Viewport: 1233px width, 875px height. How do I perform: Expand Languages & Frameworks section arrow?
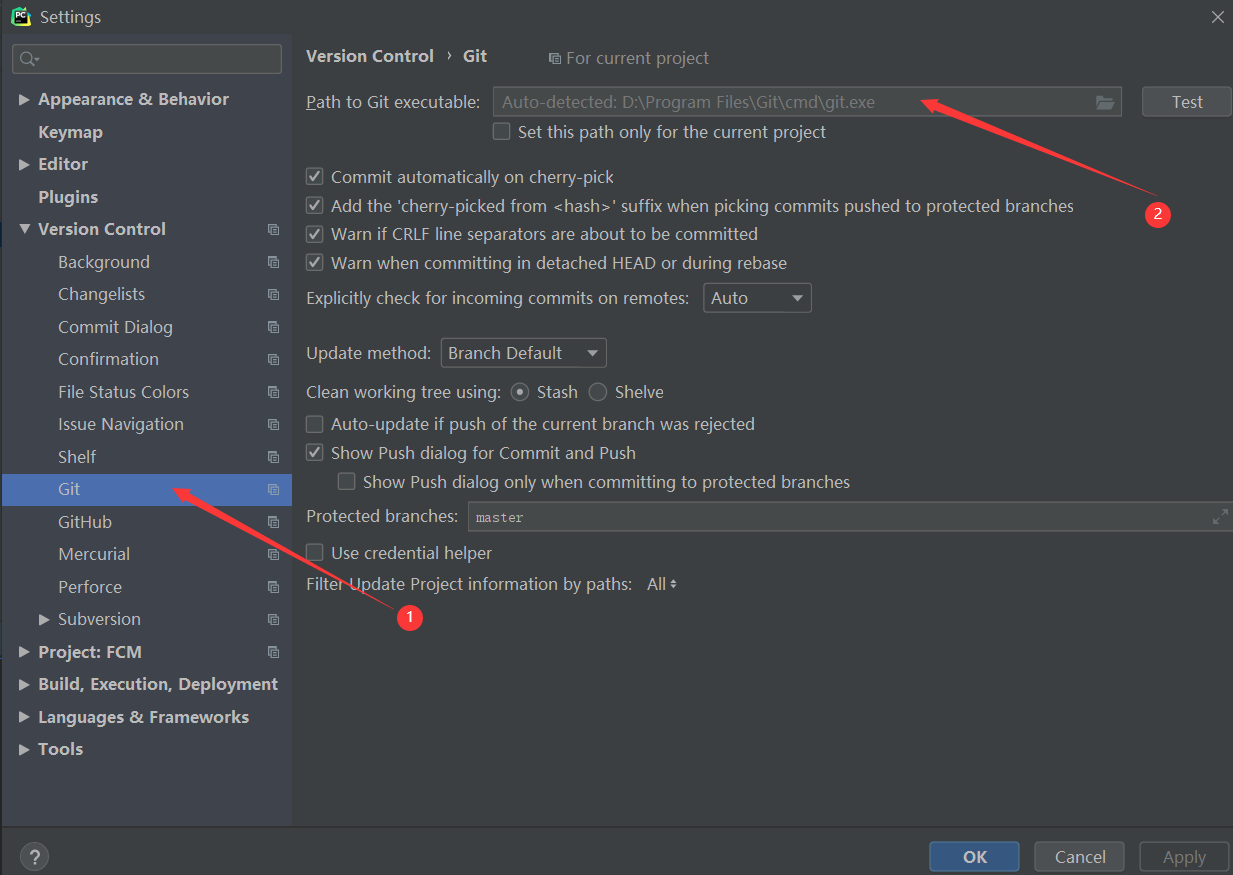(24, 717)
